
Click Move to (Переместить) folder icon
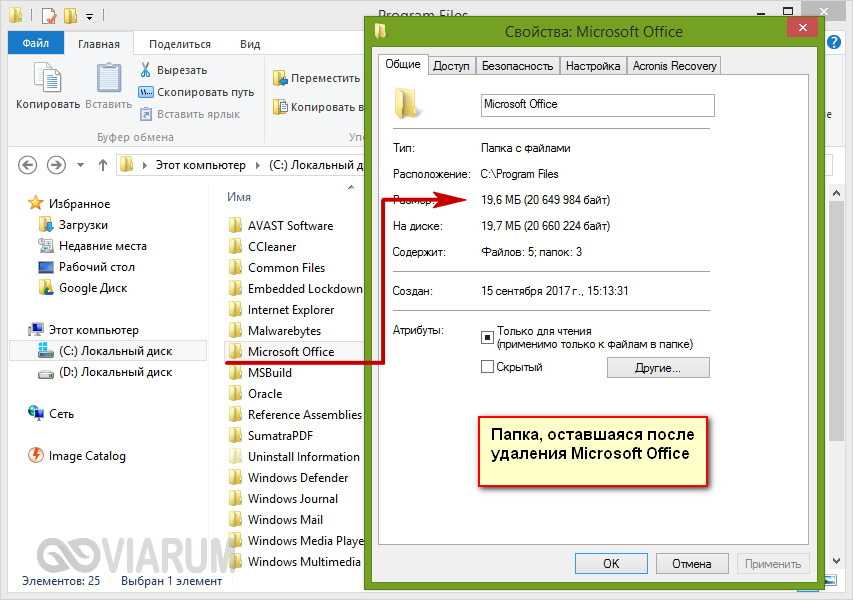pos(280,78)
